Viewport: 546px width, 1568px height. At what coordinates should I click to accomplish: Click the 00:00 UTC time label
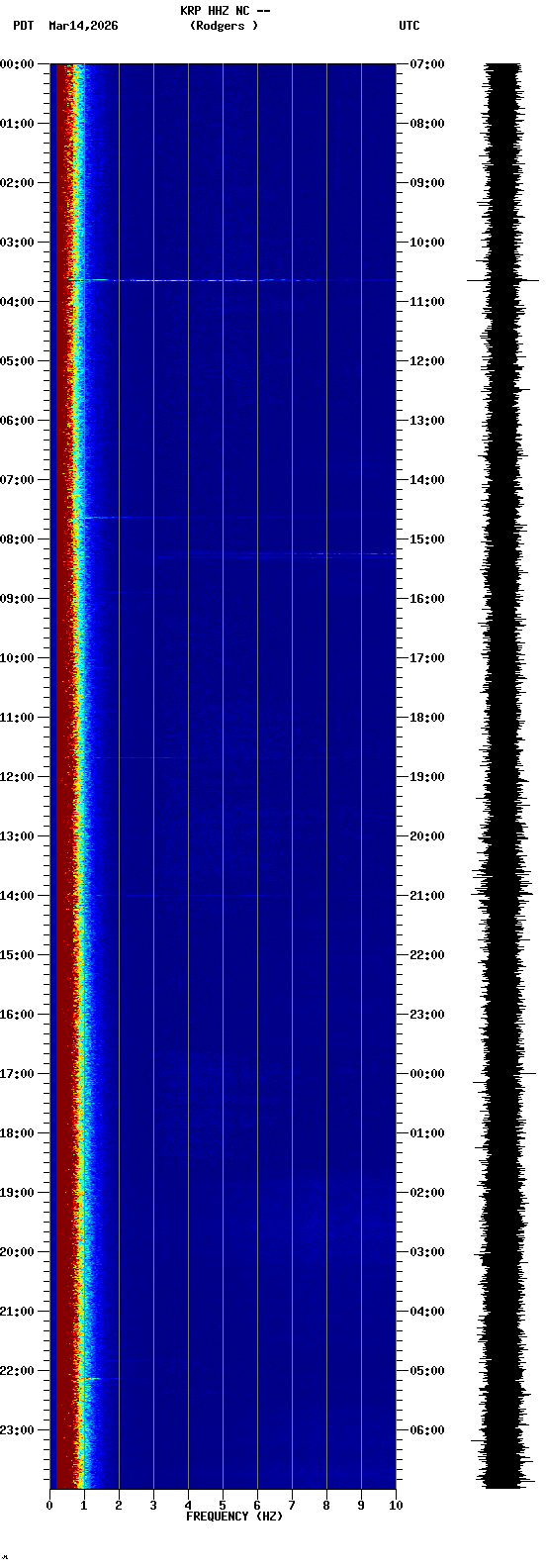(x=427, y=1074)
